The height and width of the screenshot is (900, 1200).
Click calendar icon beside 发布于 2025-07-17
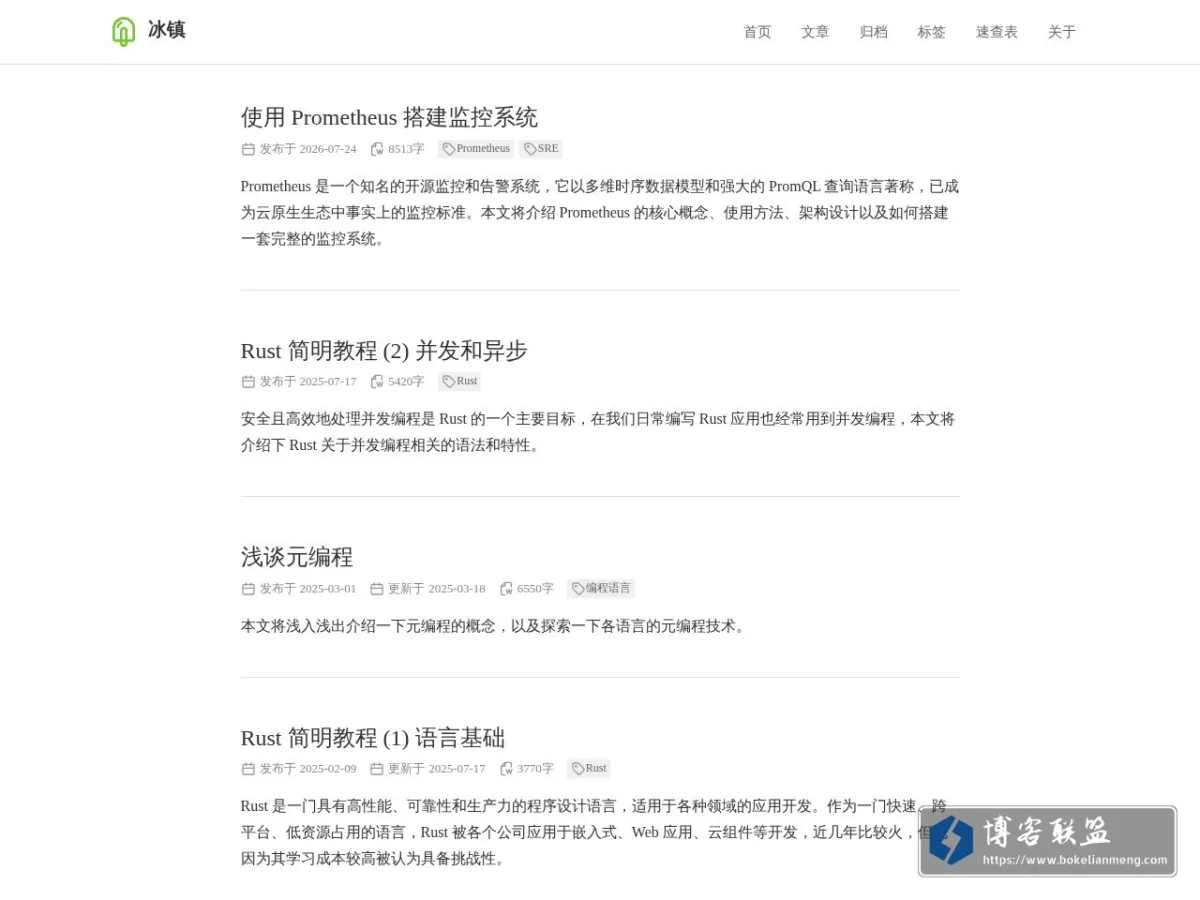[x=248, y=381]
